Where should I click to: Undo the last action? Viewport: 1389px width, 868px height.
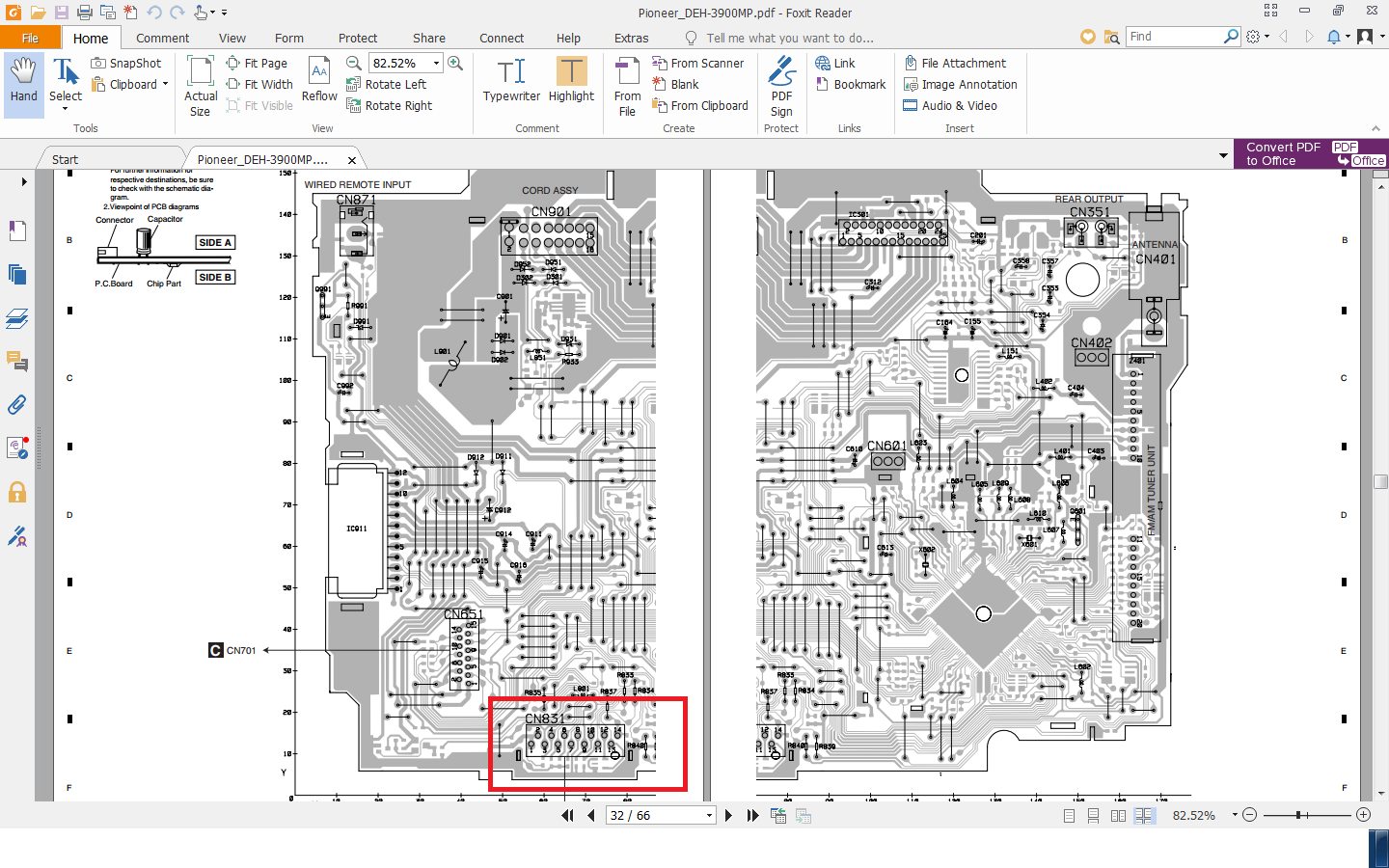pyautogui.click(x=154, y=13)
